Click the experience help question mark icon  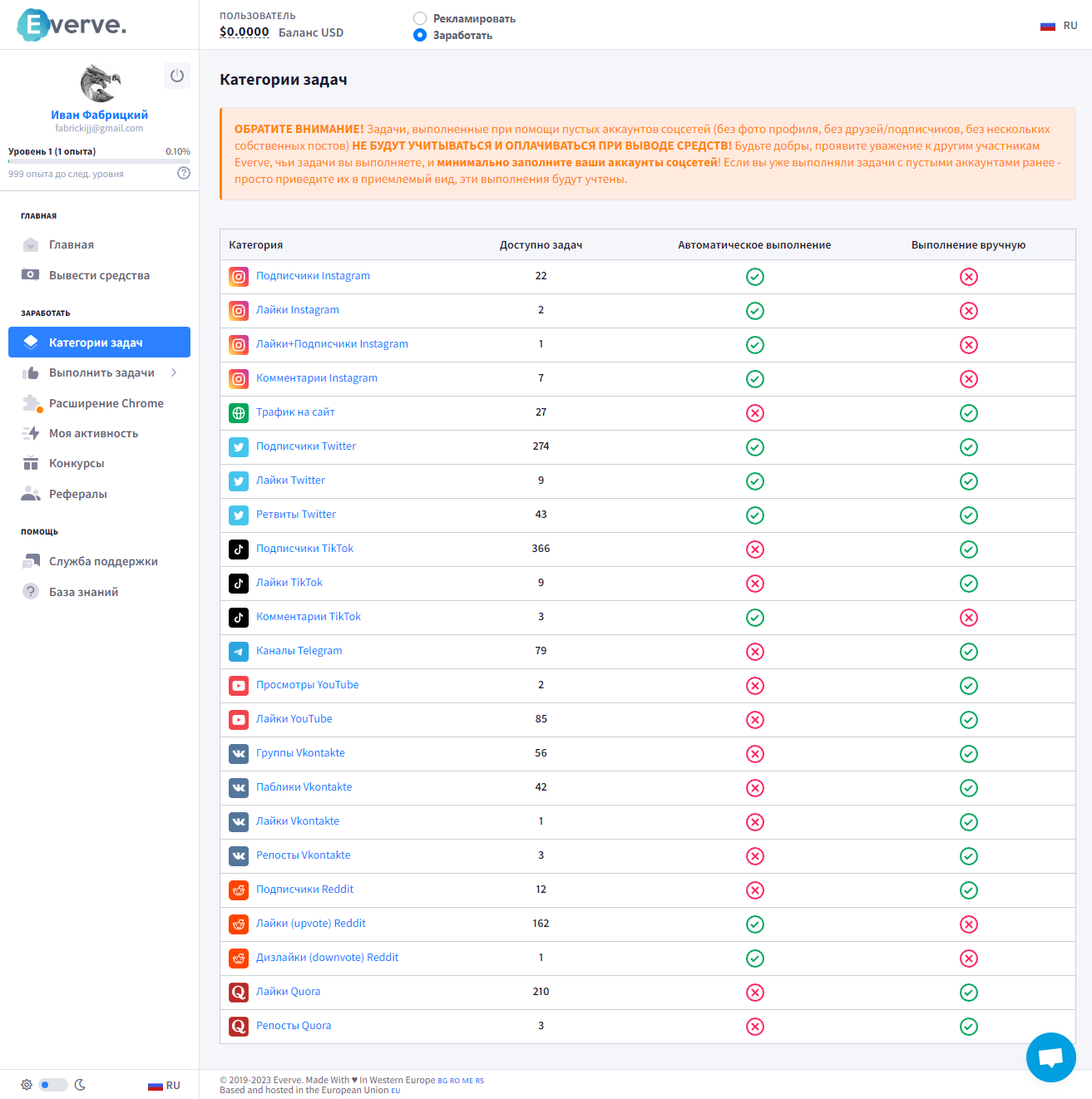tap(184, 173)
